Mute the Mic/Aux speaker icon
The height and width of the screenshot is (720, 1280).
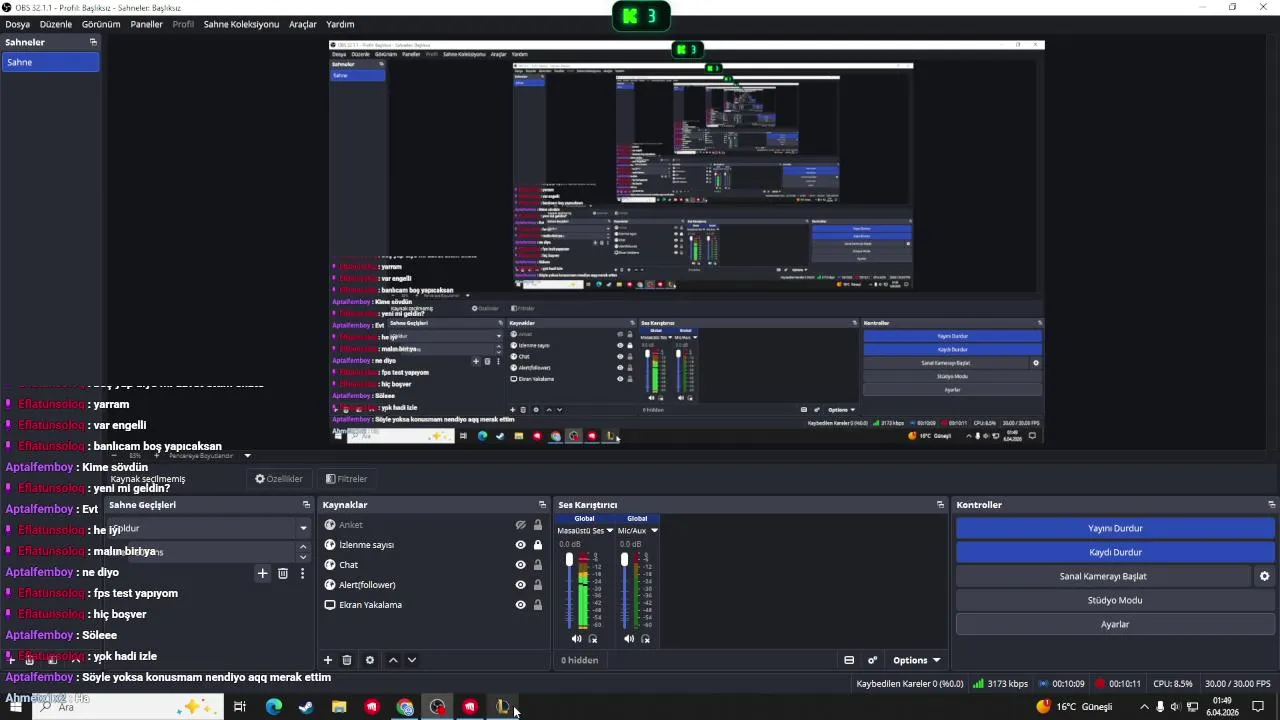(x=629, y=638)
